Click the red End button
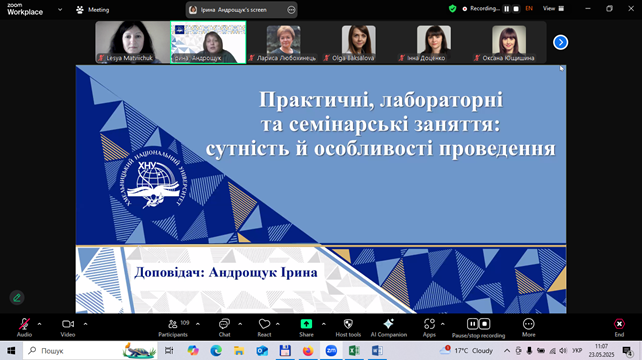The width and height of the screenshot is (643, 362). [x=619, y=328]
